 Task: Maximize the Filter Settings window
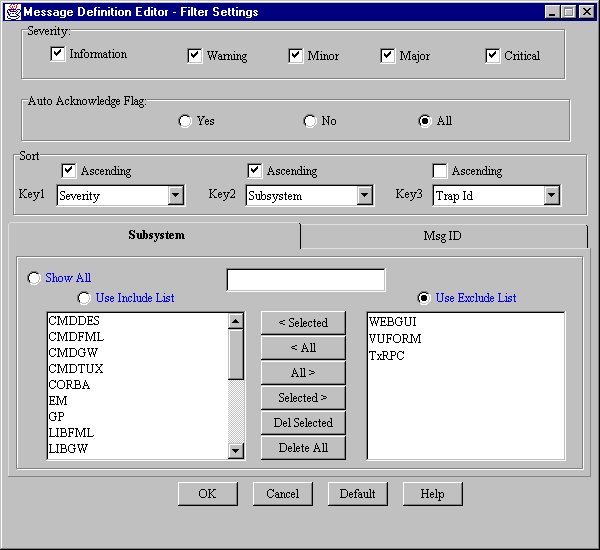tap(569, 12)
